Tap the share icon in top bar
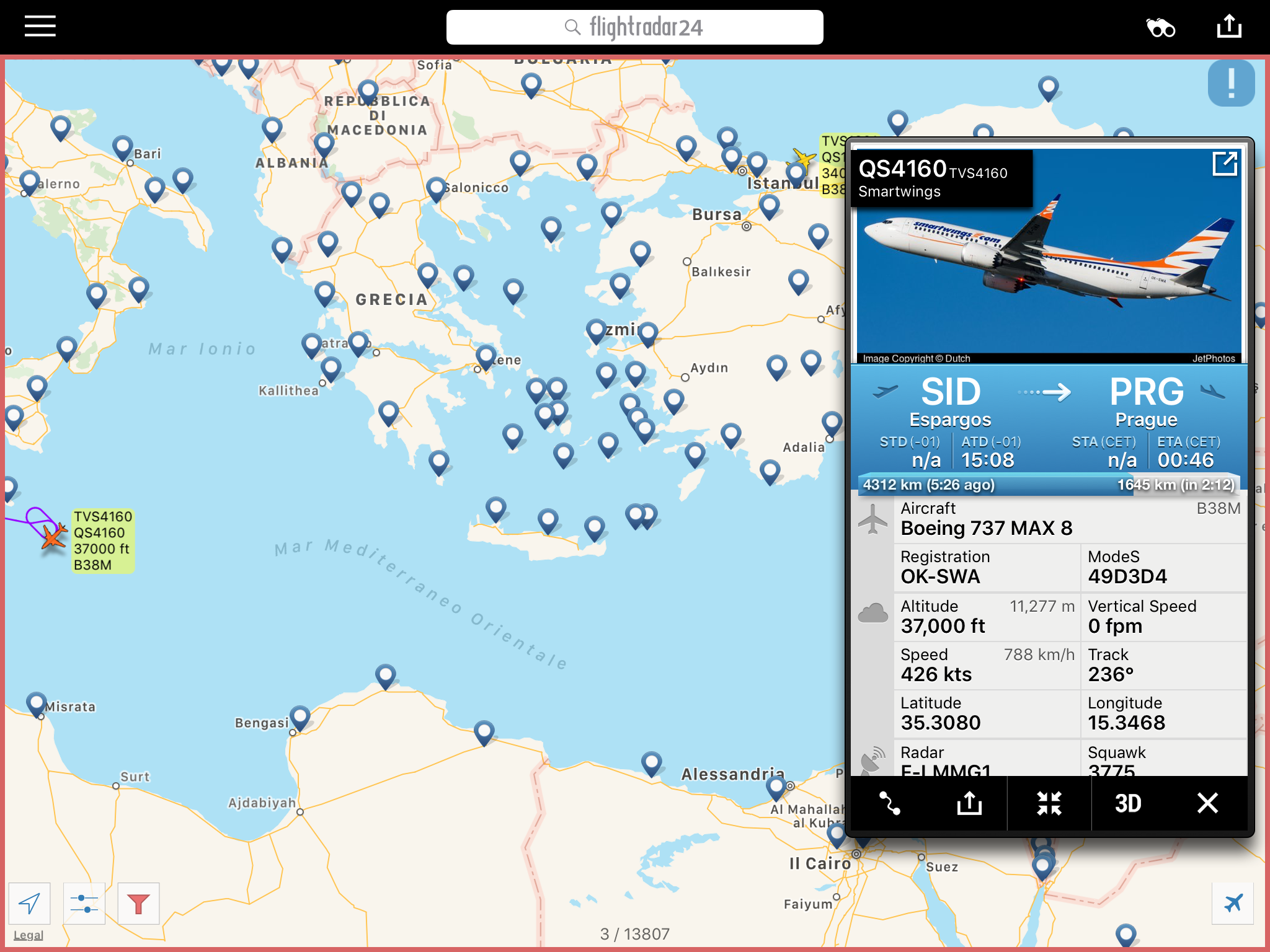Image resolution: width=1270 pixels, height=952 pixels. click(1229, 27)
